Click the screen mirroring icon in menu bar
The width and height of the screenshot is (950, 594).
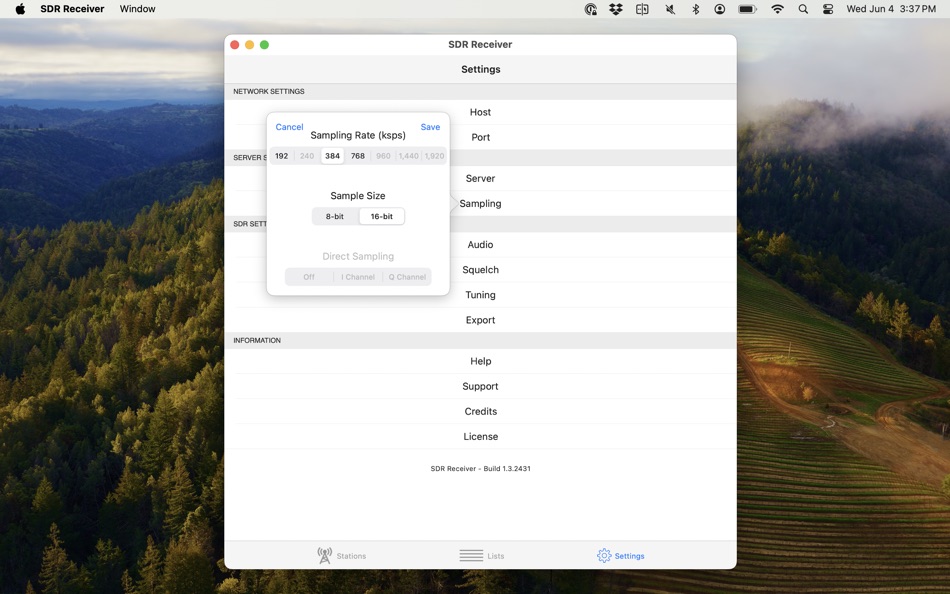[642, 8]
